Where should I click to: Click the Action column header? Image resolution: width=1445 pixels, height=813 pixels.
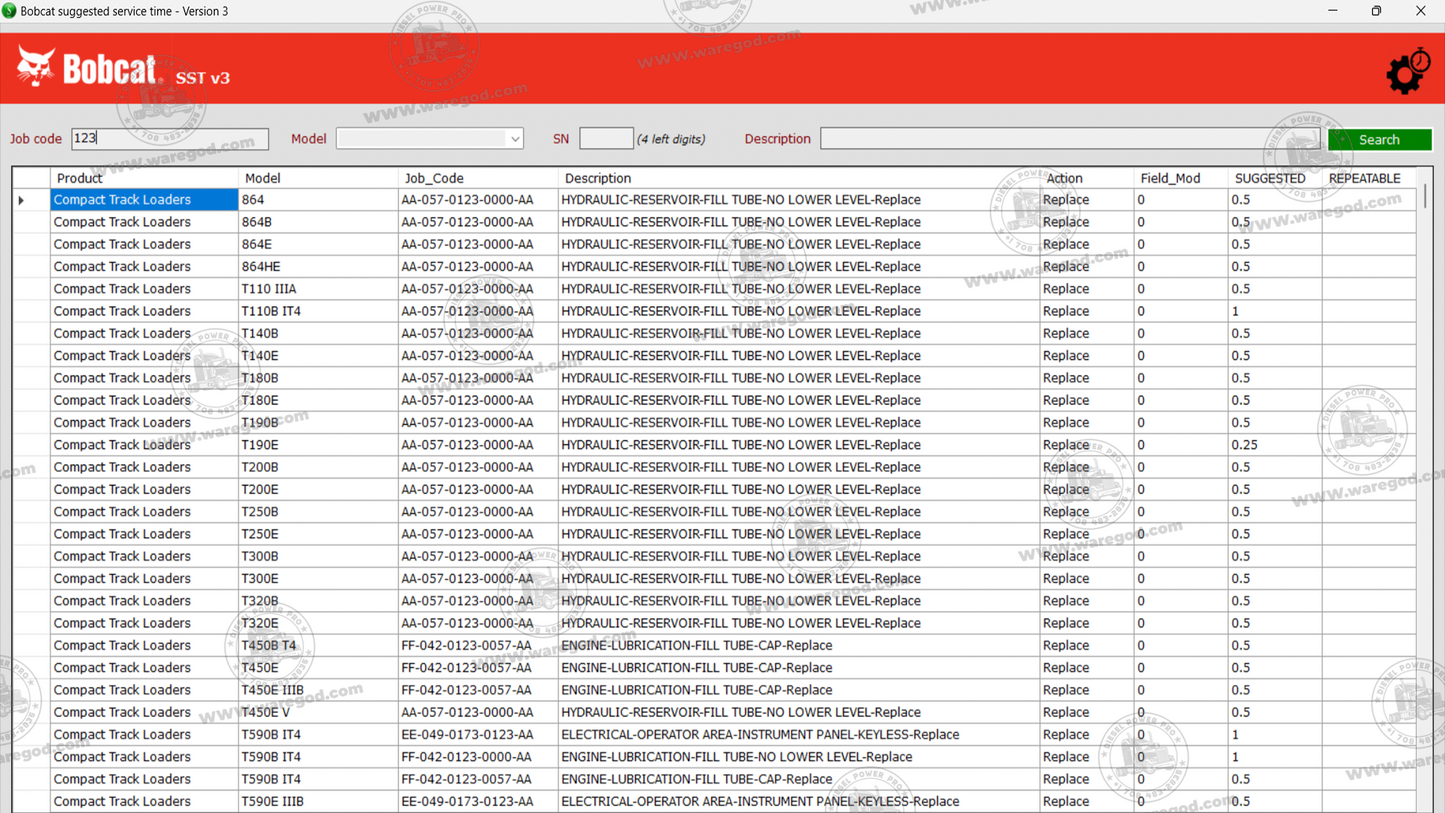(x=1064, y=178)
